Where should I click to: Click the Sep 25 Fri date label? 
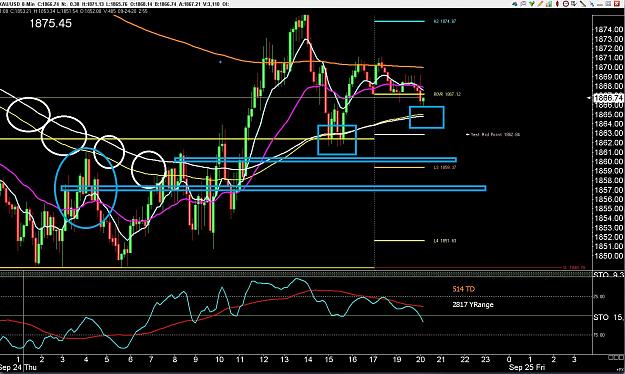(x=527, y=367)
